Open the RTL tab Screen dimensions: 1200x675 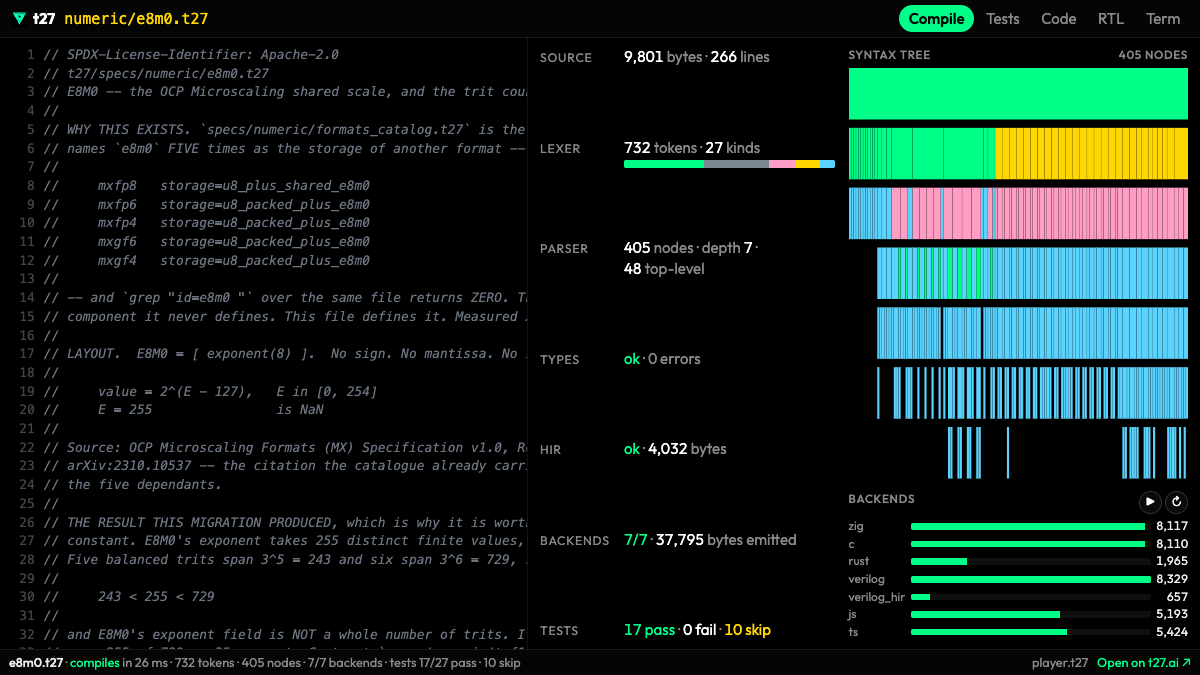point(1111,19)
